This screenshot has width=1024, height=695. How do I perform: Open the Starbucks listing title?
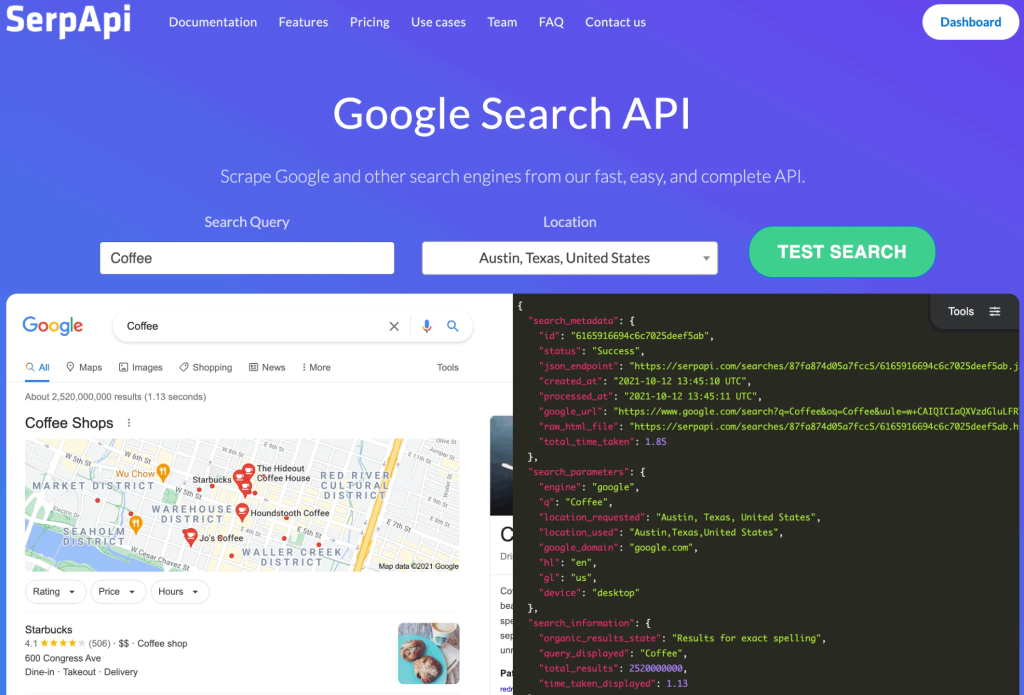tap(48, 630)
